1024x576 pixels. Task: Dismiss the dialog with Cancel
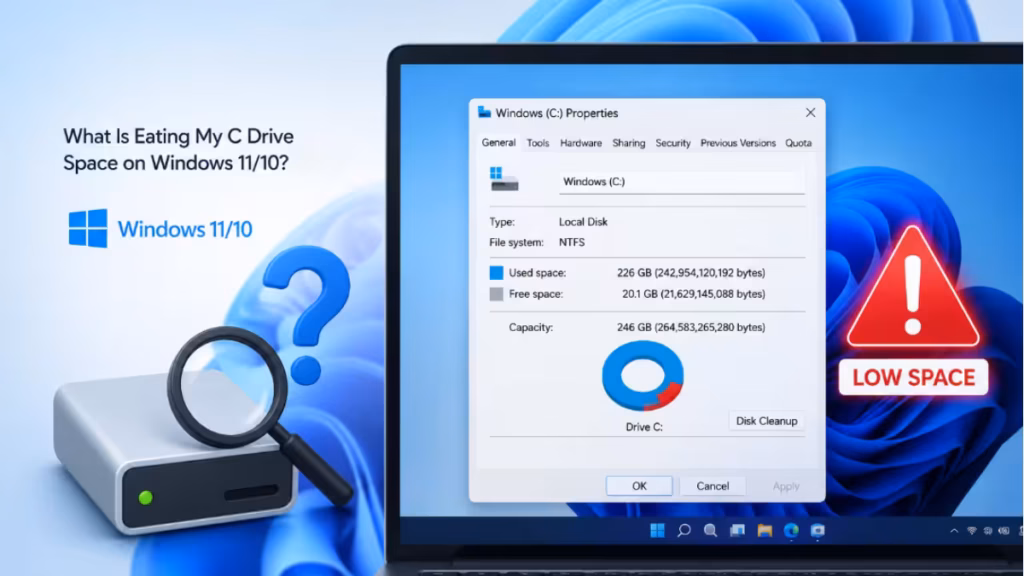(x=712, y=486)
